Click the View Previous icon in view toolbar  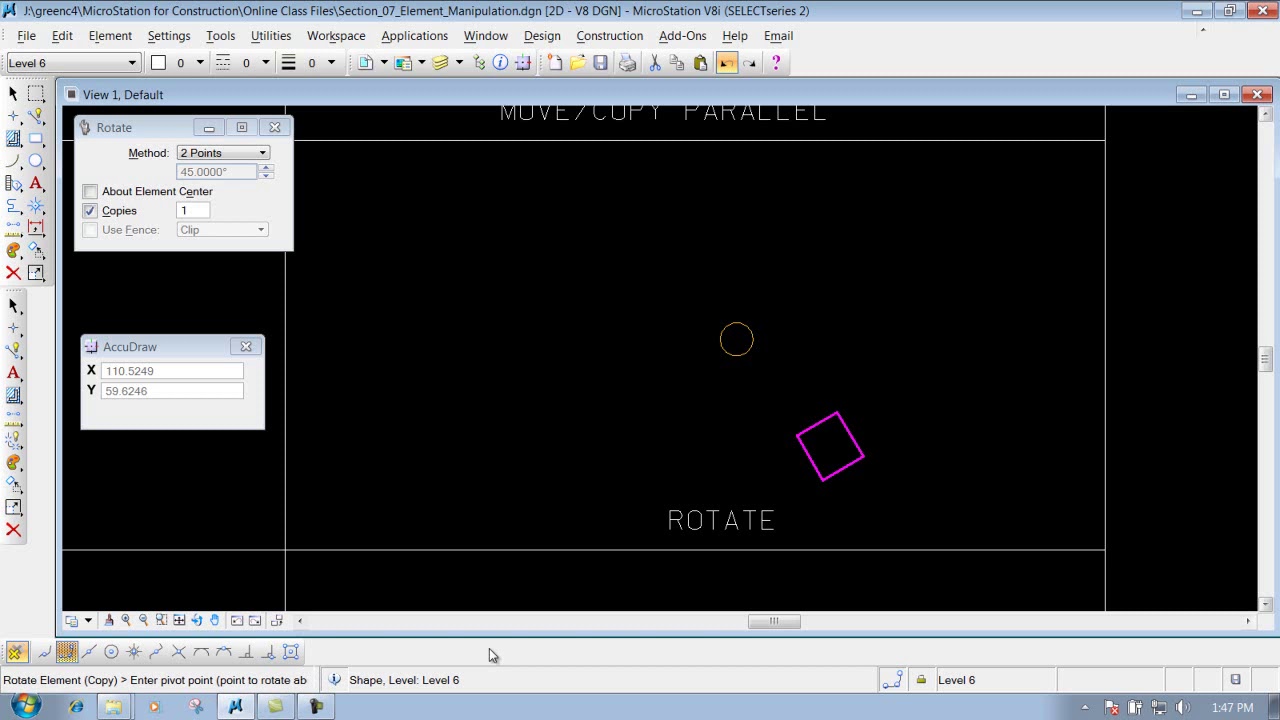point(237,621)
